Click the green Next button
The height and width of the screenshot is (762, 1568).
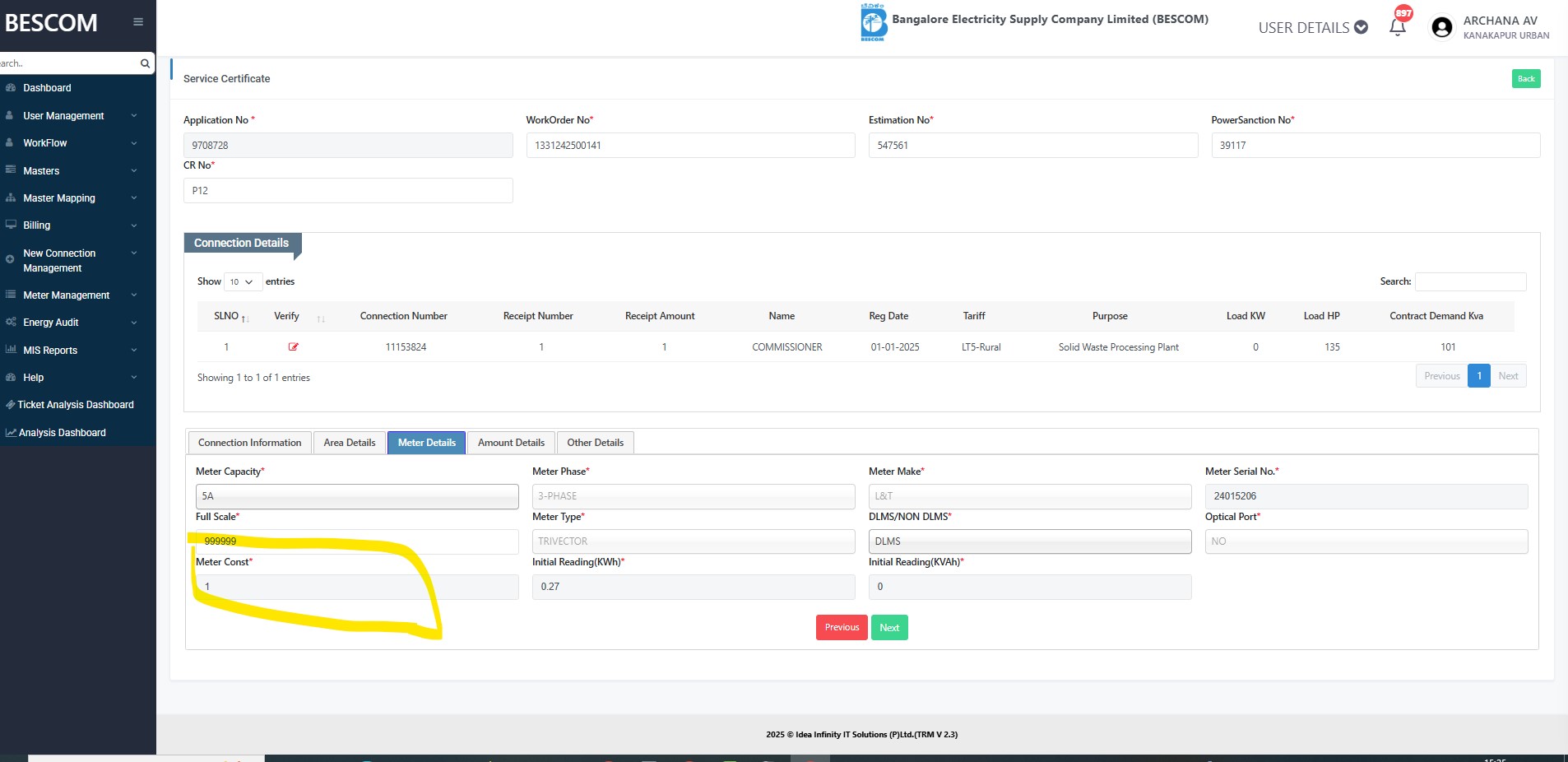[x=888, y=628]
